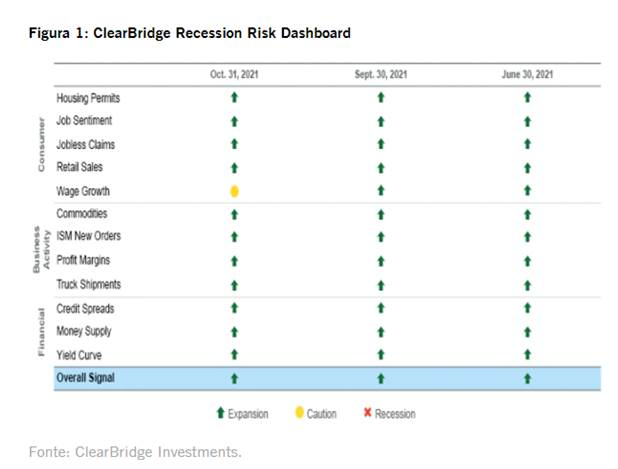Click the yellow Caution dot in the legend
618x469 pixels.
click(298, 413)
